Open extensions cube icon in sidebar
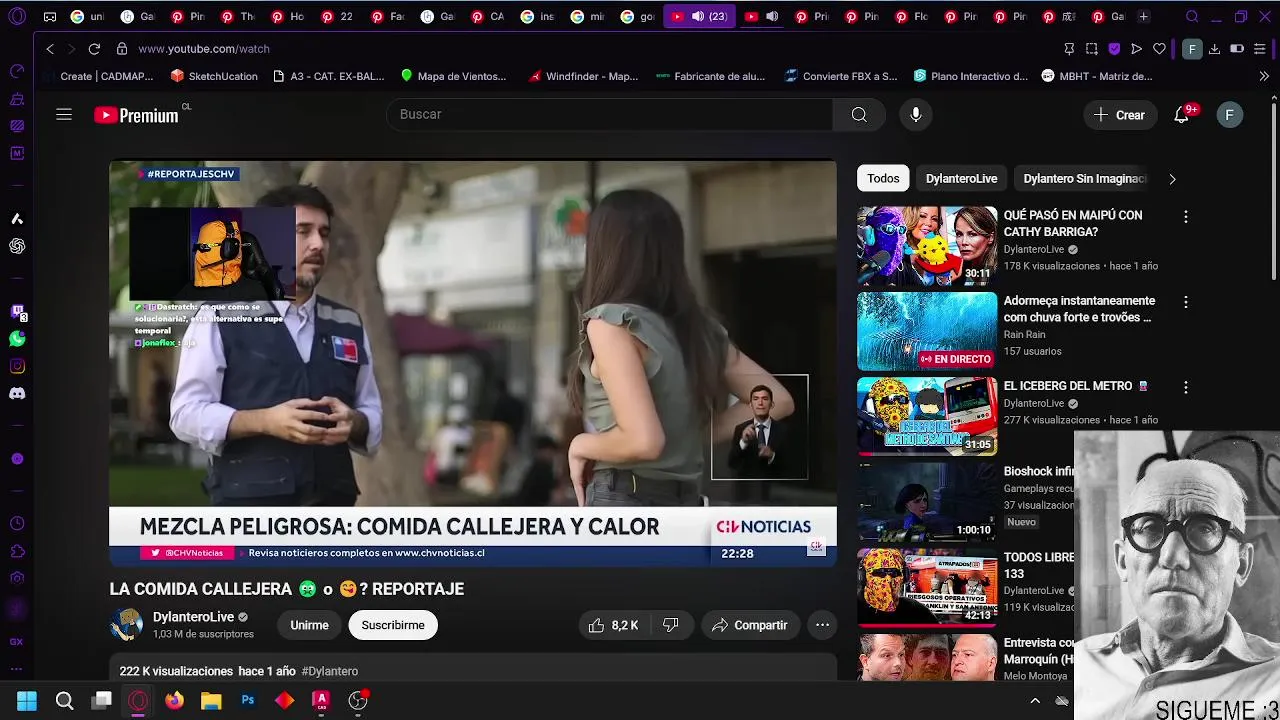 point(17,551)
